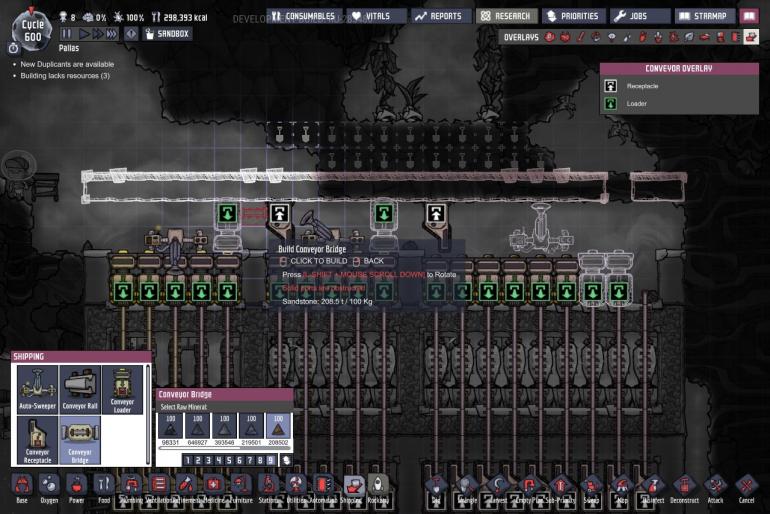
Task: Set build priority to 5
Action: pyautogui.click(x=229, y=460)
